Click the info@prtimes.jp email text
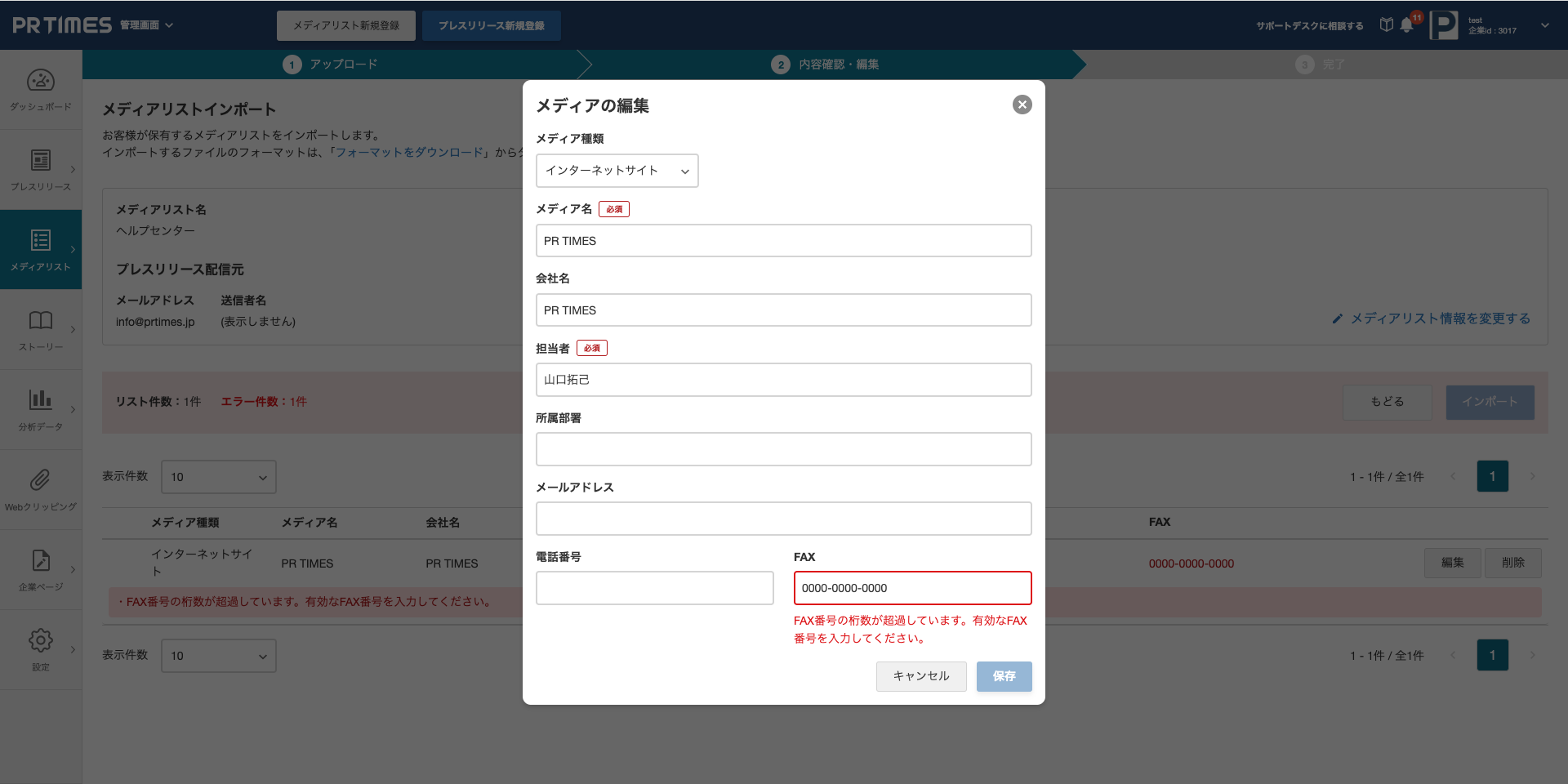 coord(155,322)
